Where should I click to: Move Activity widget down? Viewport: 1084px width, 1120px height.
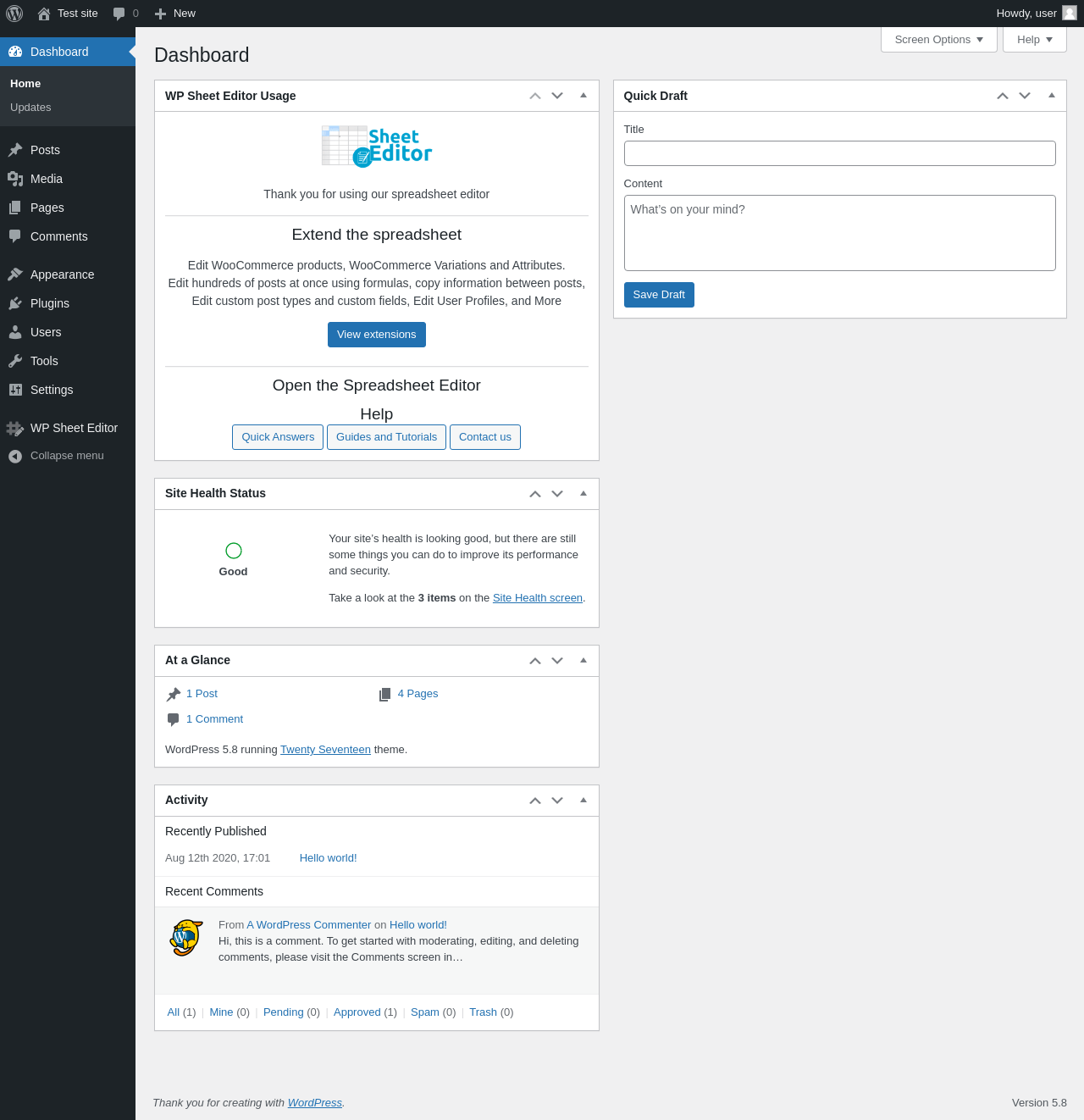pos(557,800)
